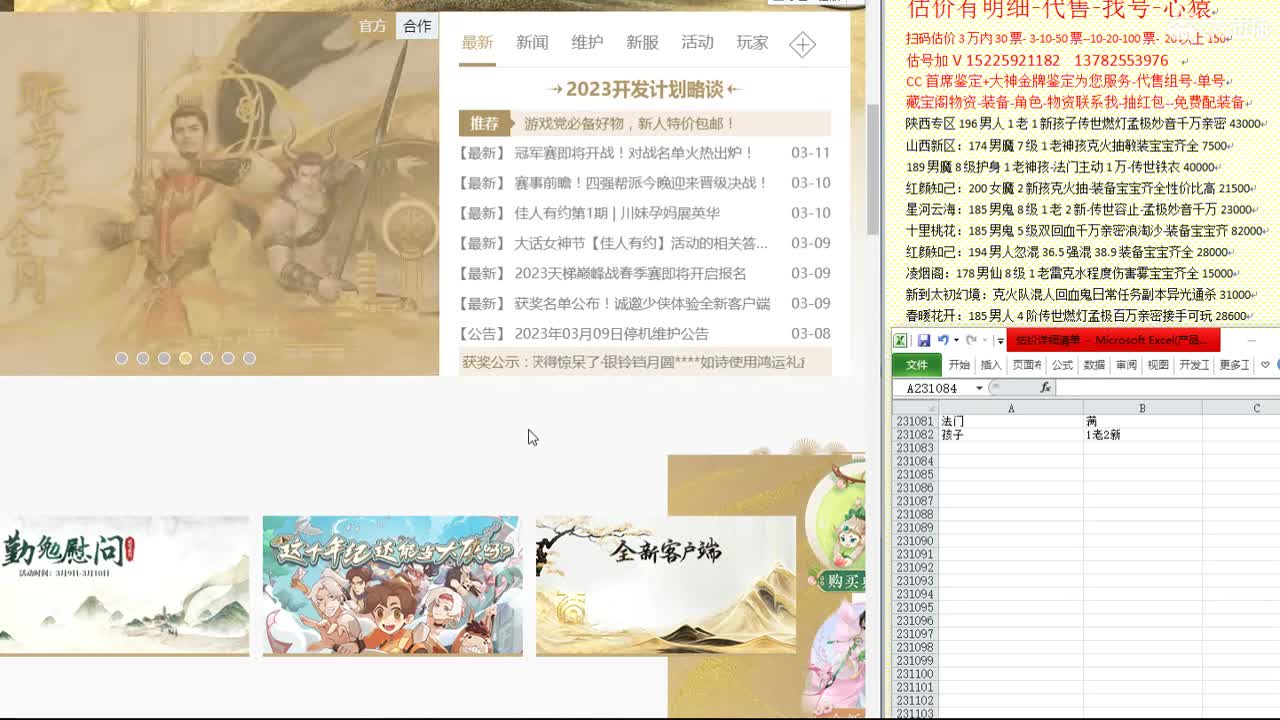The height and width of the screenshot is (720, 1280).
Task: Click into the Excel formula bar
Action: [1168, 388]
